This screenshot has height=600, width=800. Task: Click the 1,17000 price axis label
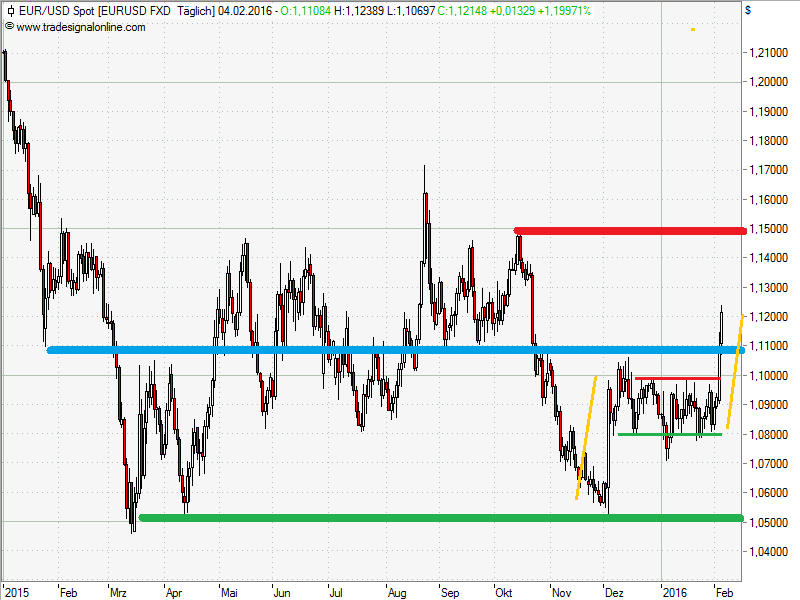pos(768,170)
